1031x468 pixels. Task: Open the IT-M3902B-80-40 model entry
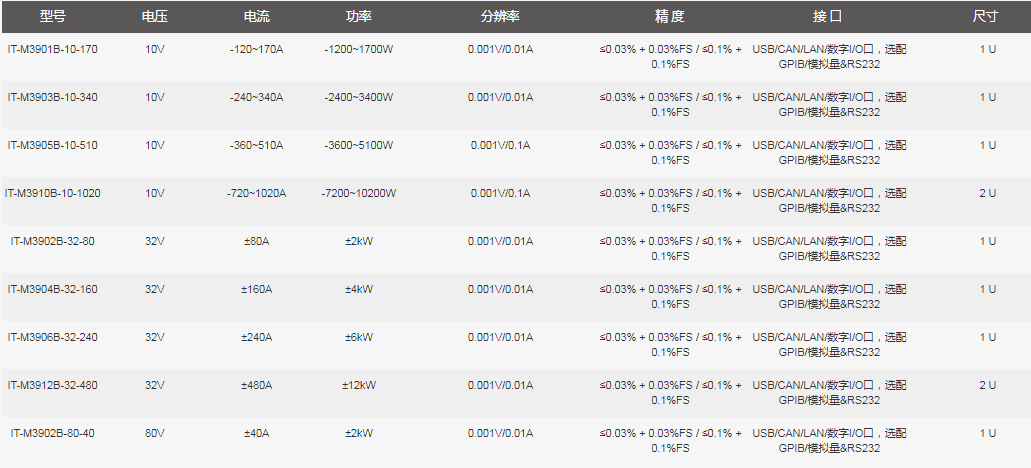tap(53, 433)
